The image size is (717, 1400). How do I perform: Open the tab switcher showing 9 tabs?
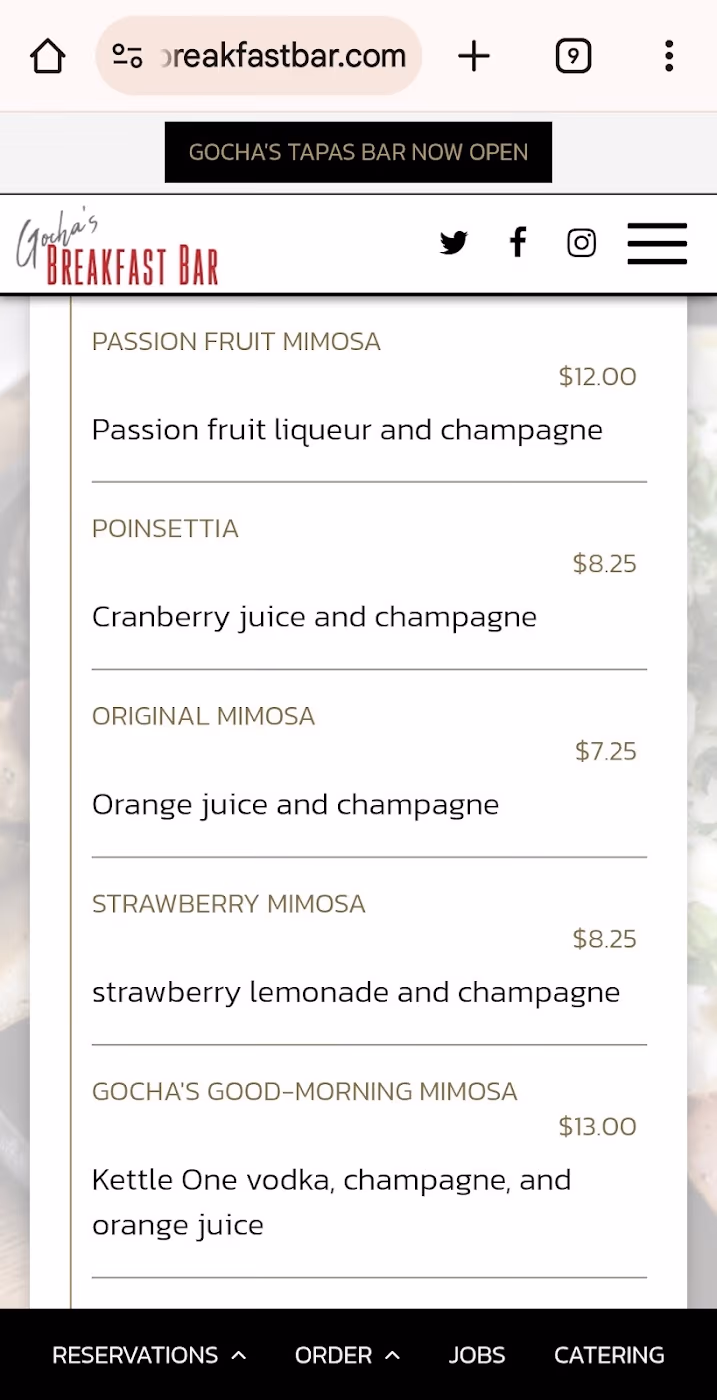(x=573, y=56)
